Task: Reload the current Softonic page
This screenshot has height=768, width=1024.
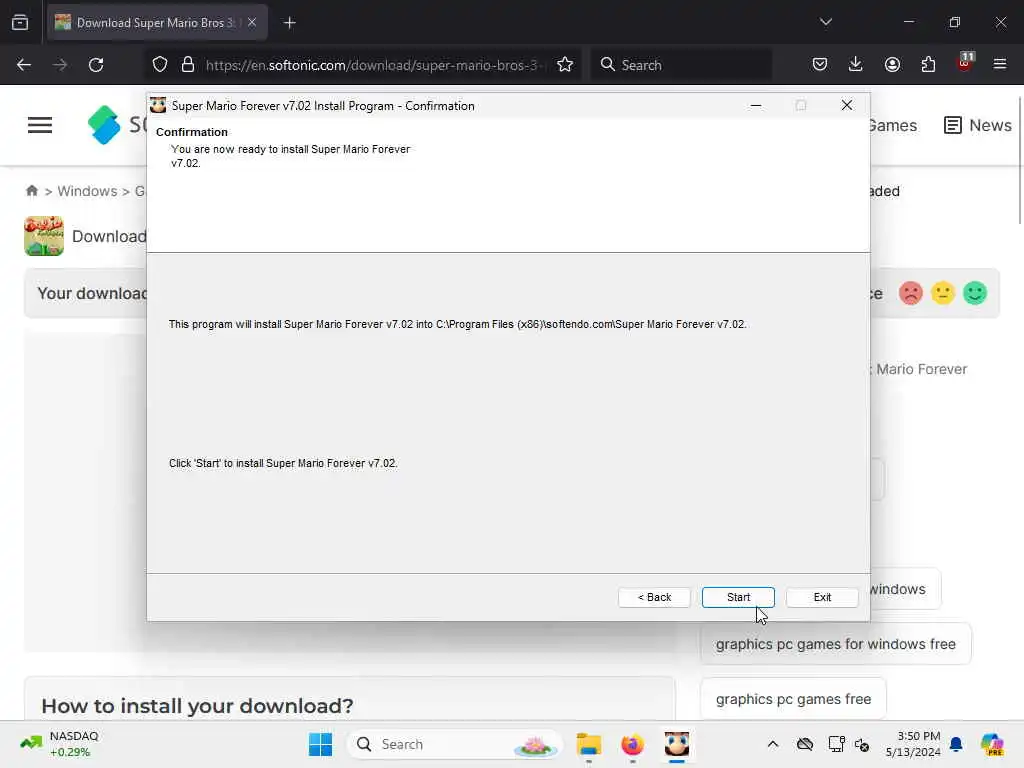Action: (x=96, y=65)
